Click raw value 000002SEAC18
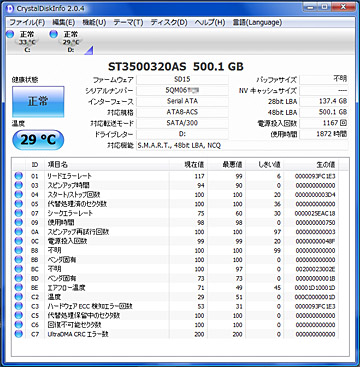The height and width of the screenshot is (367, 360). [315, 213]
